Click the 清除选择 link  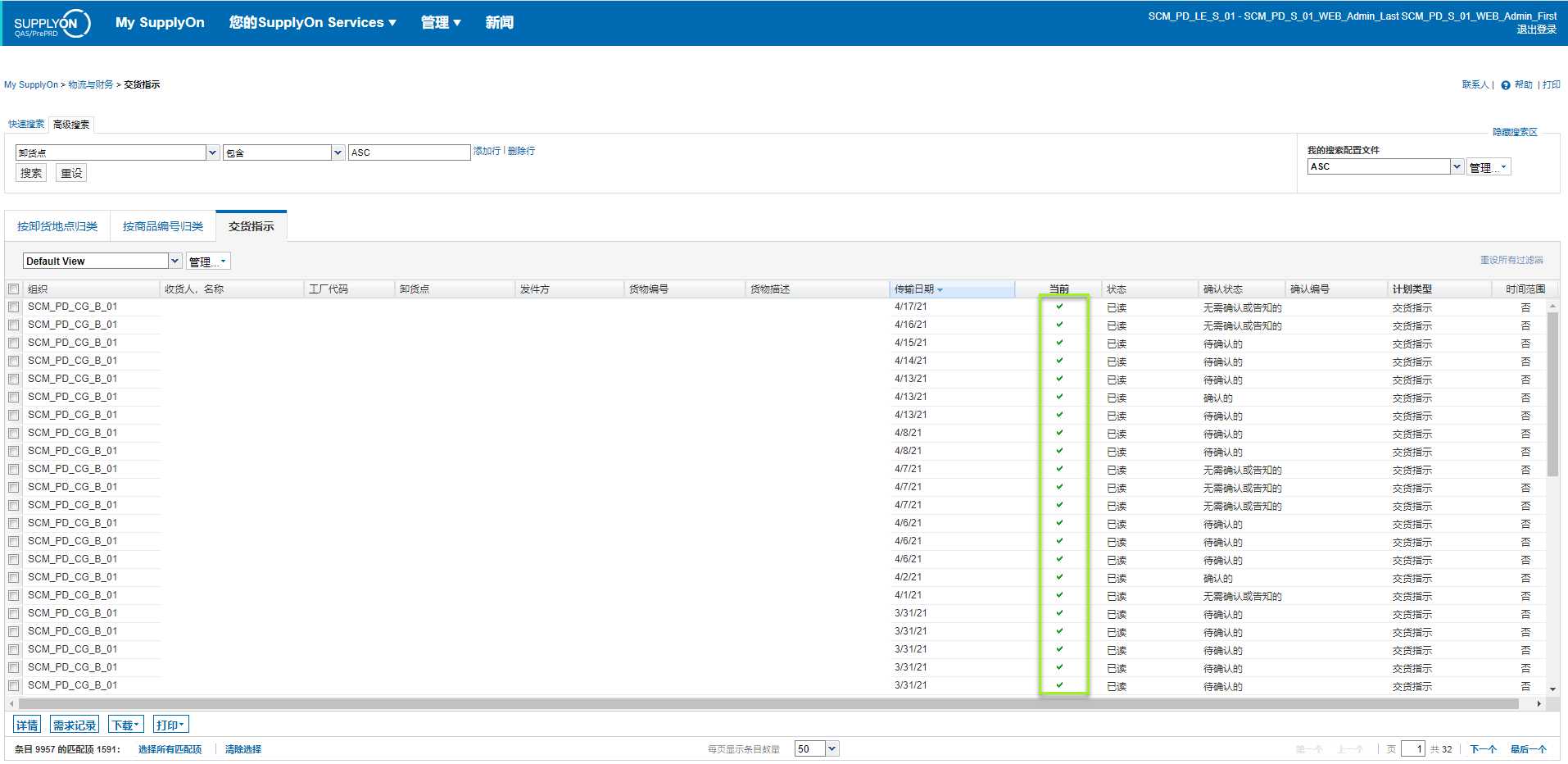pos(243,749)
